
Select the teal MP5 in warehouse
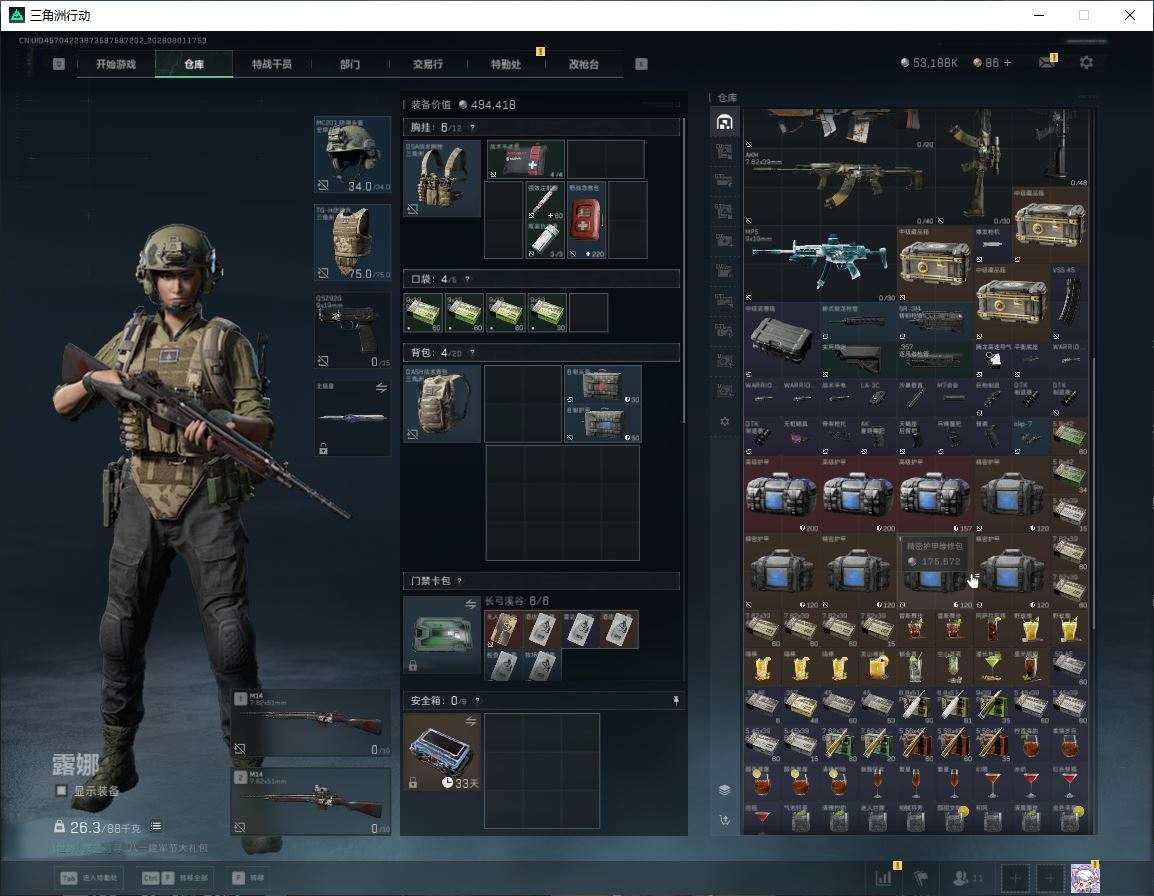(820, 264)
